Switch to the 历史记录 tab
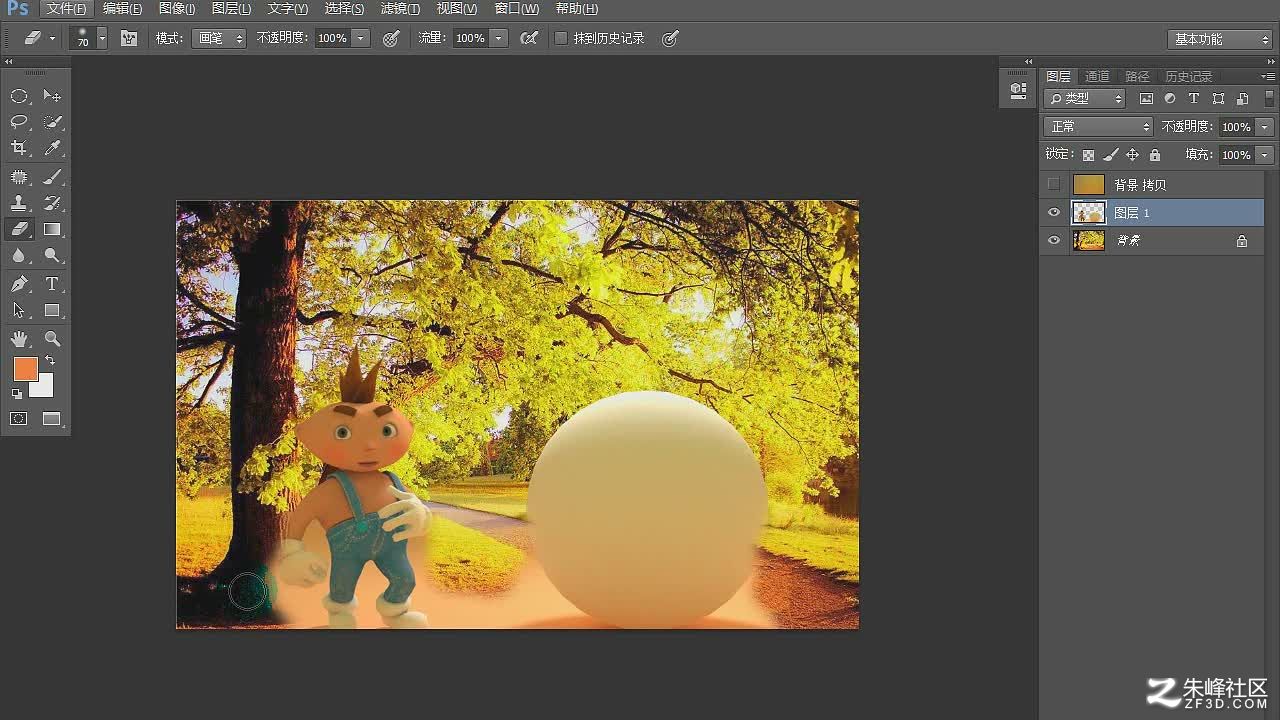The width and height of the screenshot is (1280, 720). pyautogui.click(x=1188, y=76)
